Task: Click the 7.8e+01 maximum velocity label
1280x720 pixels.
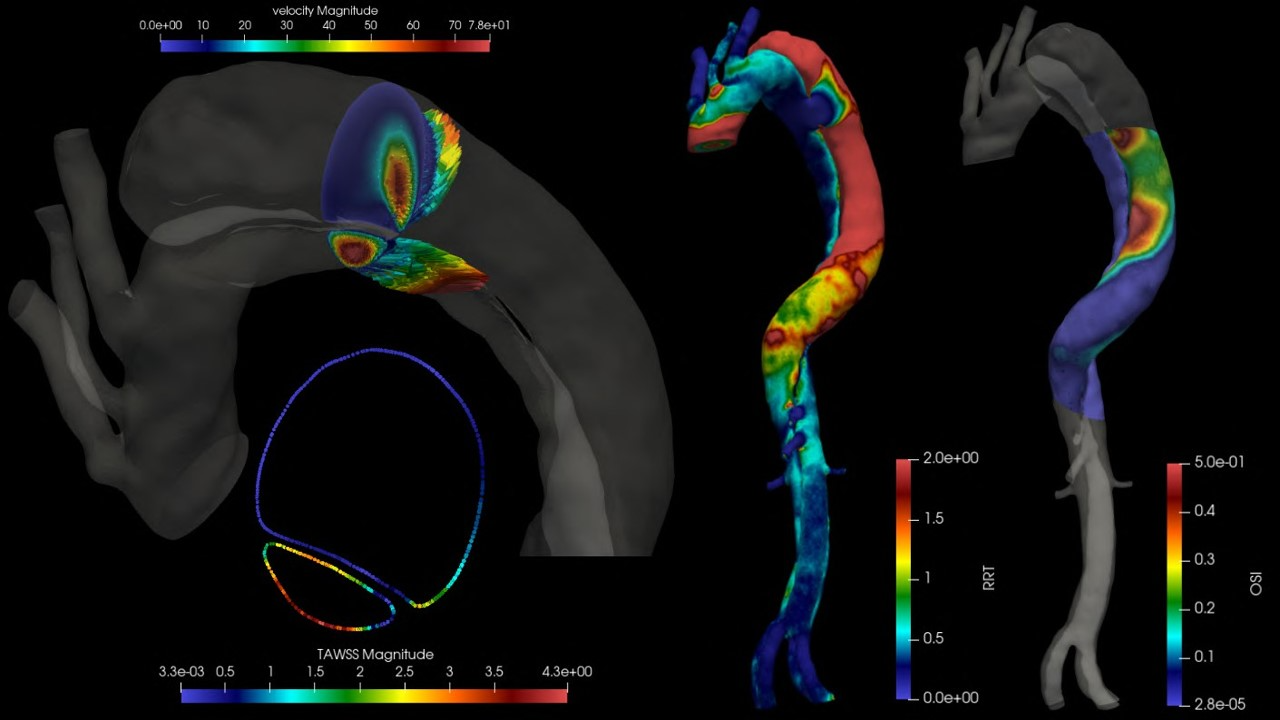Action: pyautogui.click(x=490, y=26)
